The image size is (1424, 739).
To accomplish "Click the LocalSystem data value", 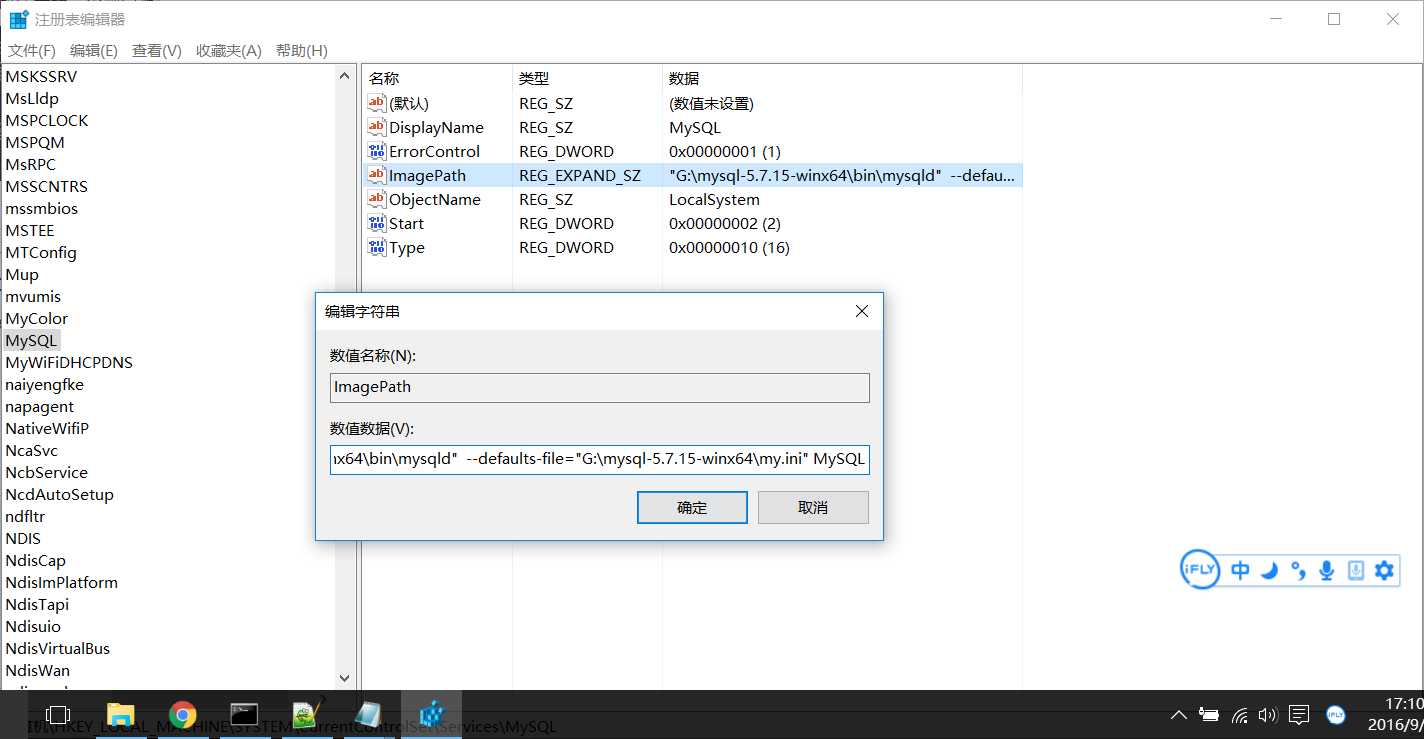I will [x=714, y=199].
